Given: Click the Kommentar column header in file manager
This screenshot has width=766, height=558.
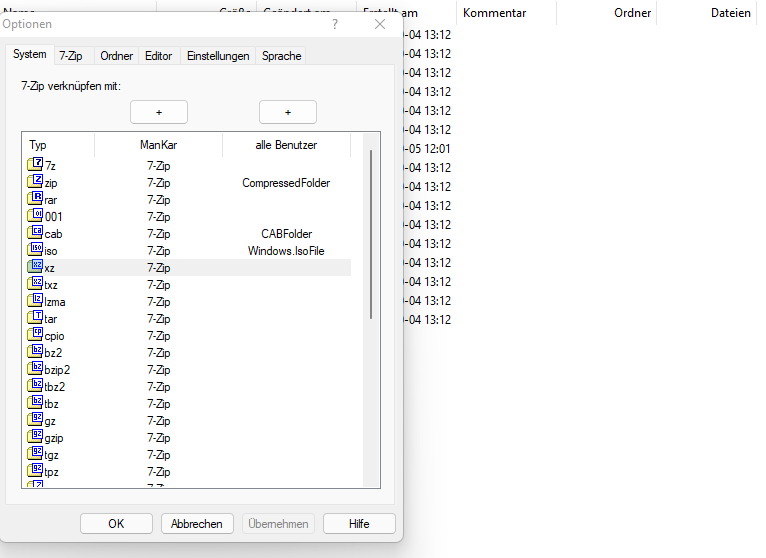Looking at the screenshot, I should [x=507, y=13].
